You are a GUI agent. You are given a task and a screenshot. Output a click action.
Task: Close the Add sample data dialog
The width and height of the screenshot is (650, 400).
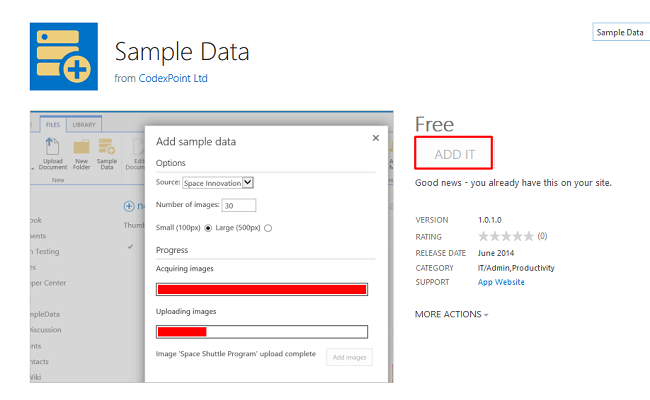(x=376, y=138)
